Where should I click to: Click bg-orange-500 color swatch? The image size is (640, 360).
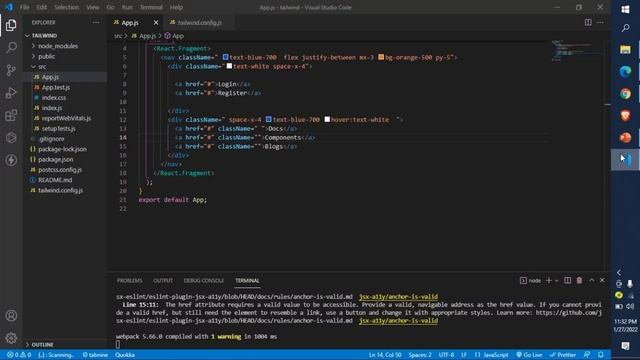click(381, 57)
